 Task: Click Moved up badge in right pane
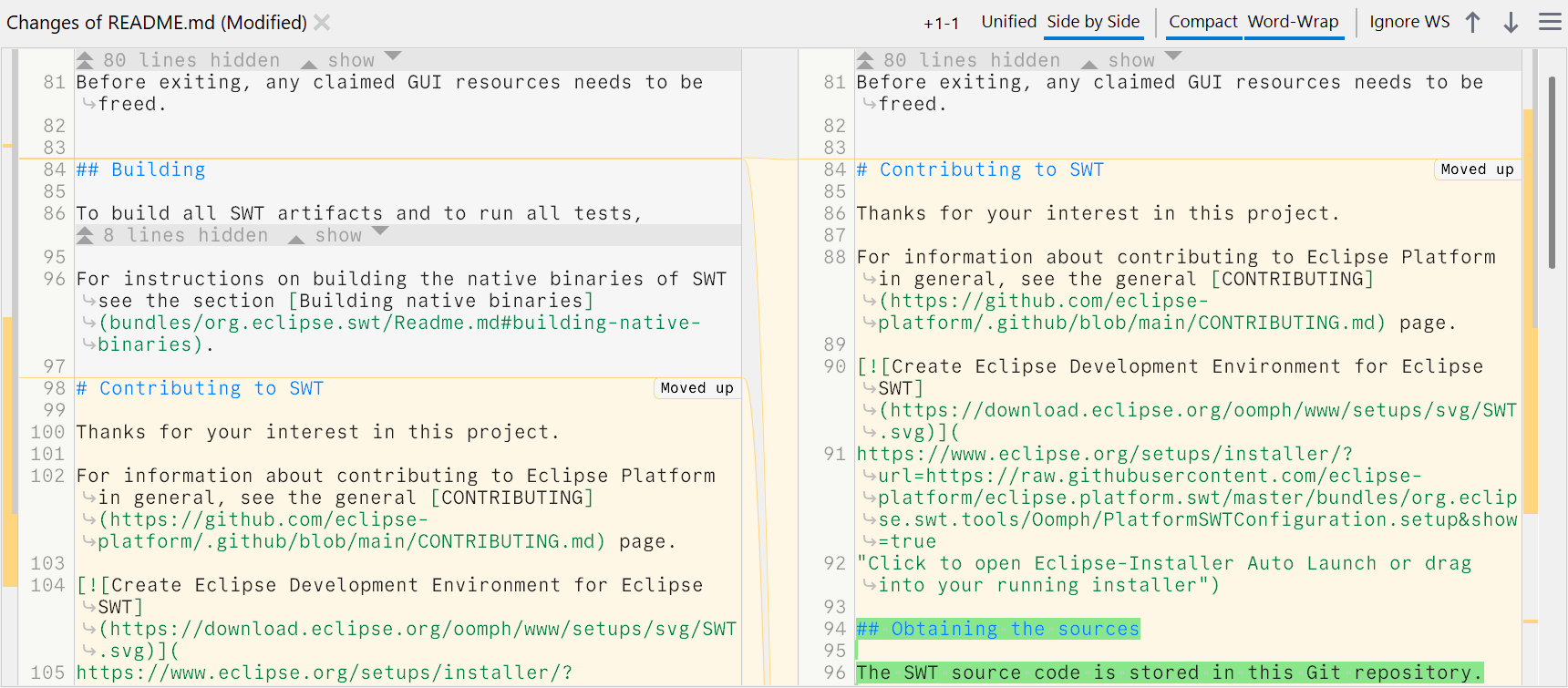coord(1477,169)
